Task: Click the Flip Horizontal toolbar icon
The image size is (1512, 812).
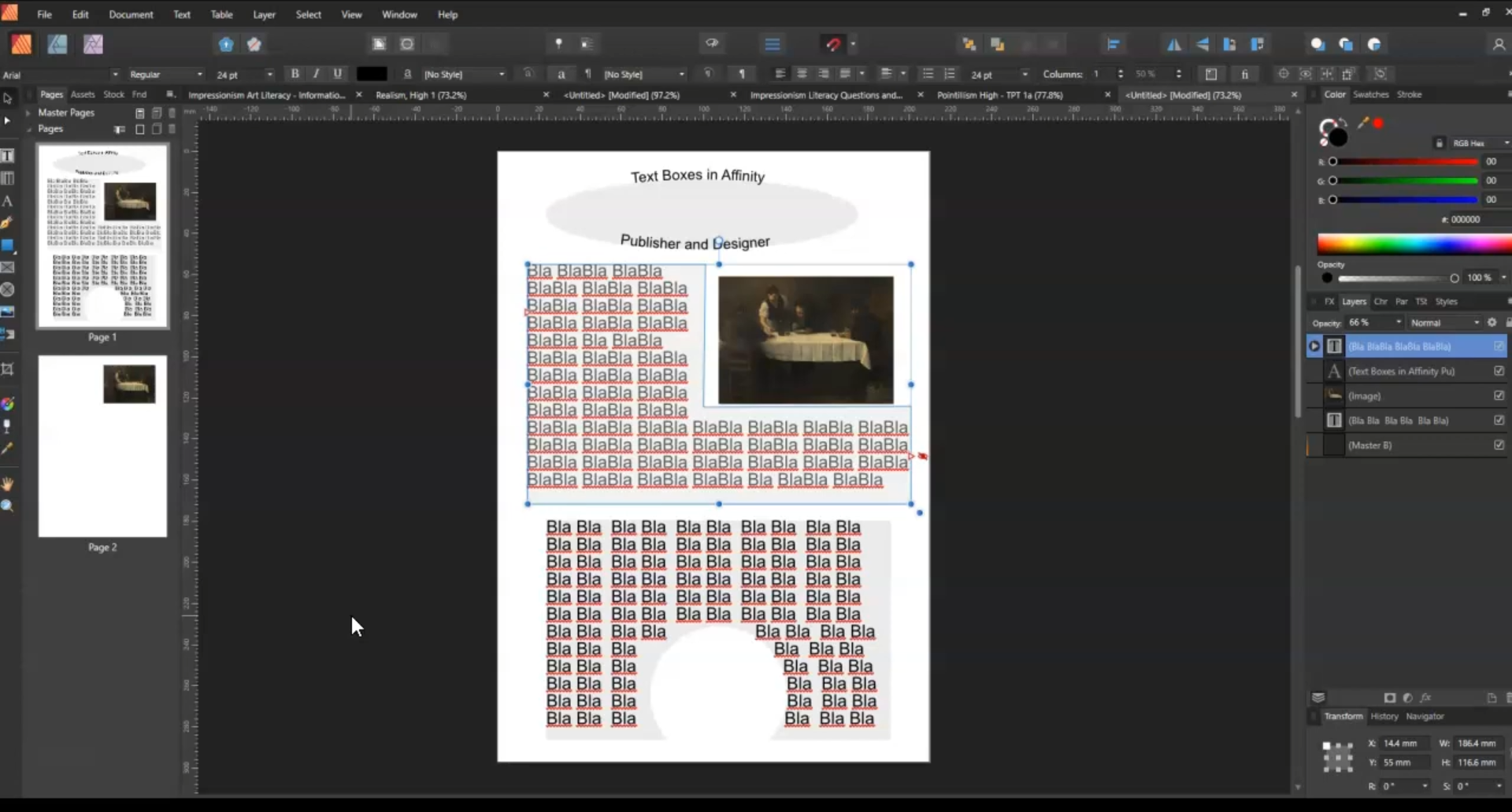Action: click(1173, 44)
